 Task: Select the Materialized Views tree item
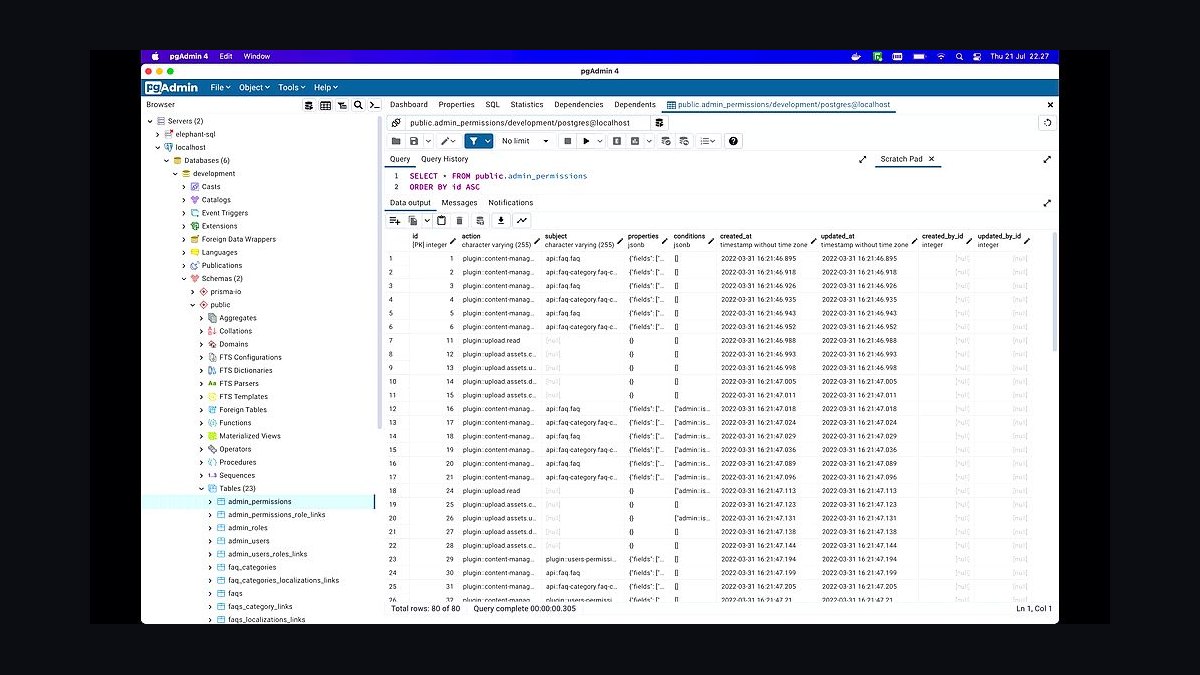pos(250,436)
